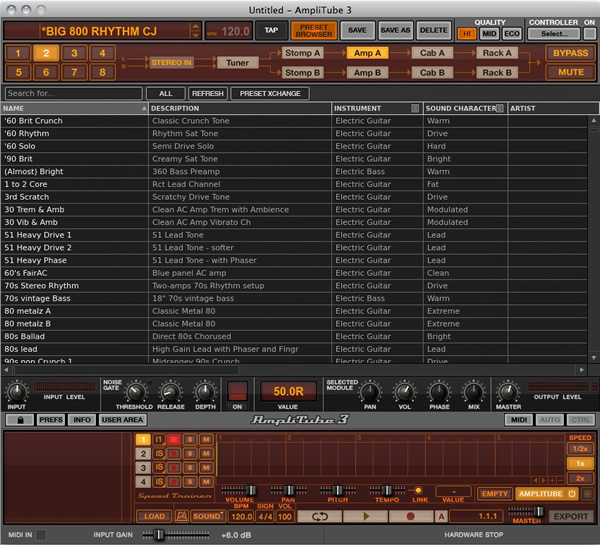Arm record on track 1
Image resolution: width=600 pixels, height=545 pixels.
pyautogui.click(x=174, y=440)
